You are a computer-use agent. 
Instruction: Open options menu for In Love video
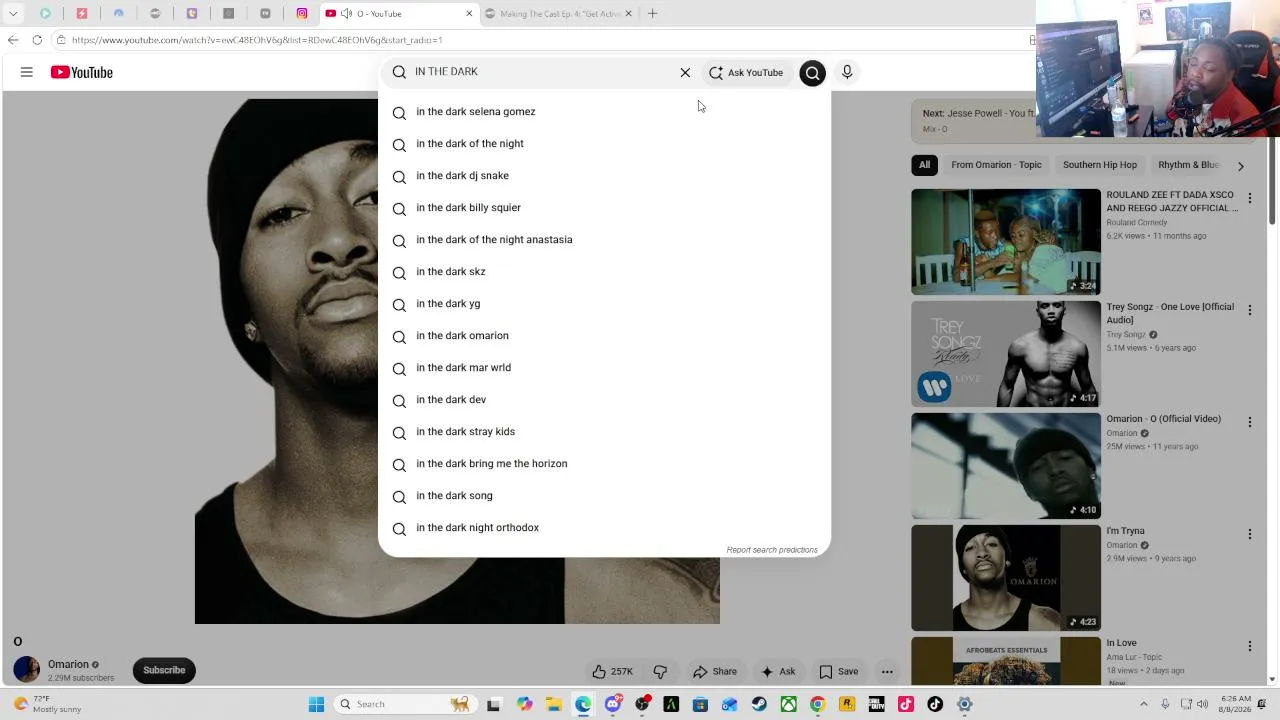coord(1249,646)
